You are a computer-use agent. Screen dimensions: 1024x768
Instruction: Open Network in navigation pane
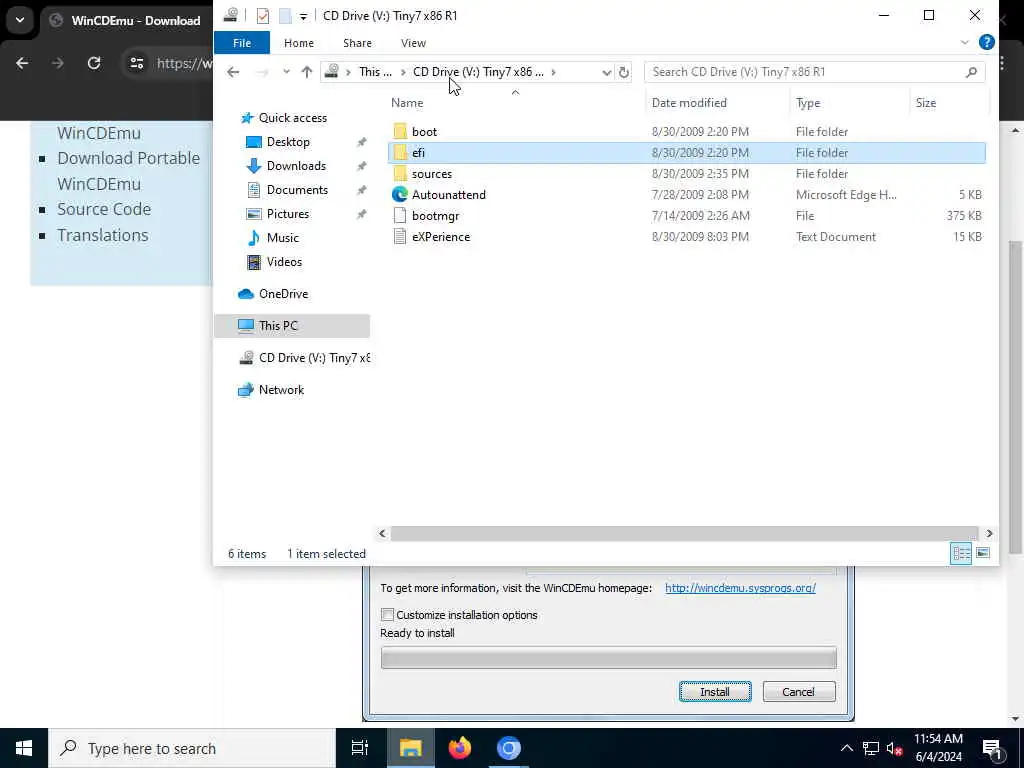point(281,390)
